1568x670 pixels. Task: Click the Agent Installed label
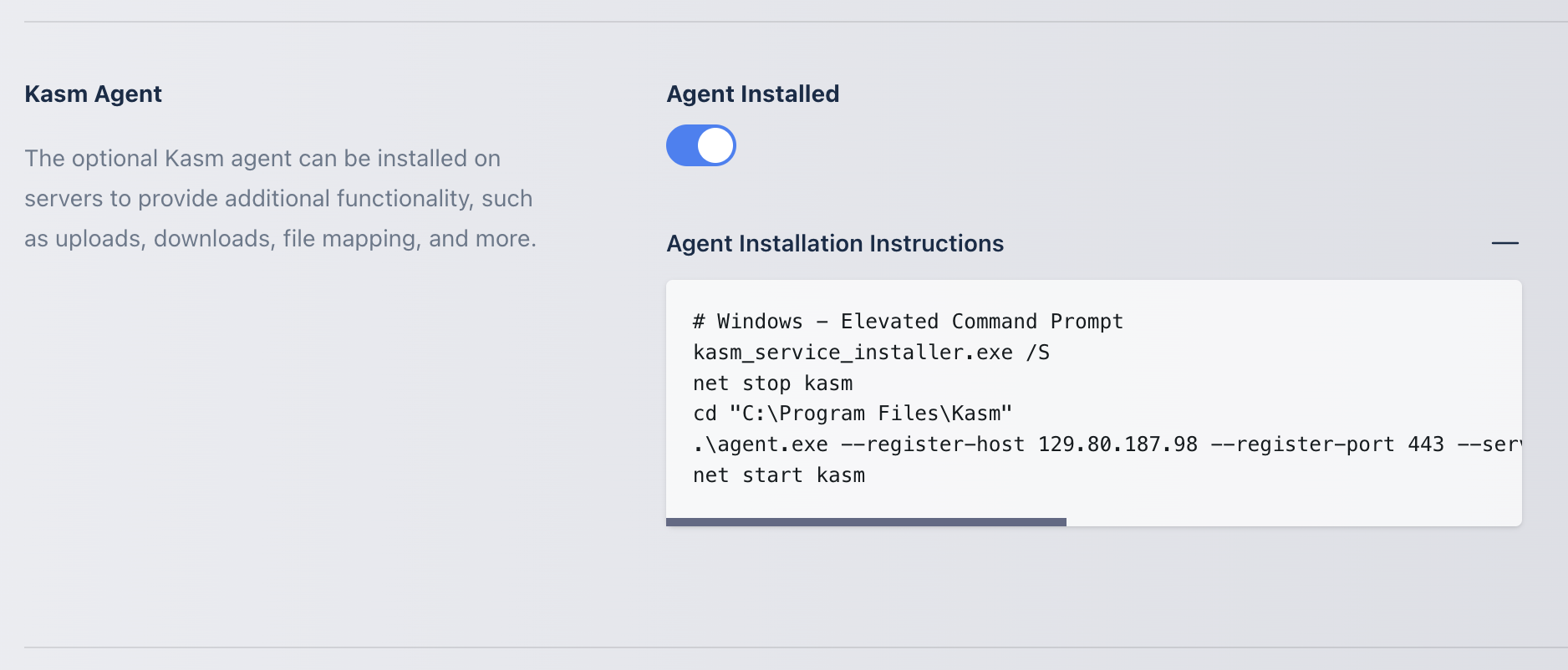(x=752, y=94)
